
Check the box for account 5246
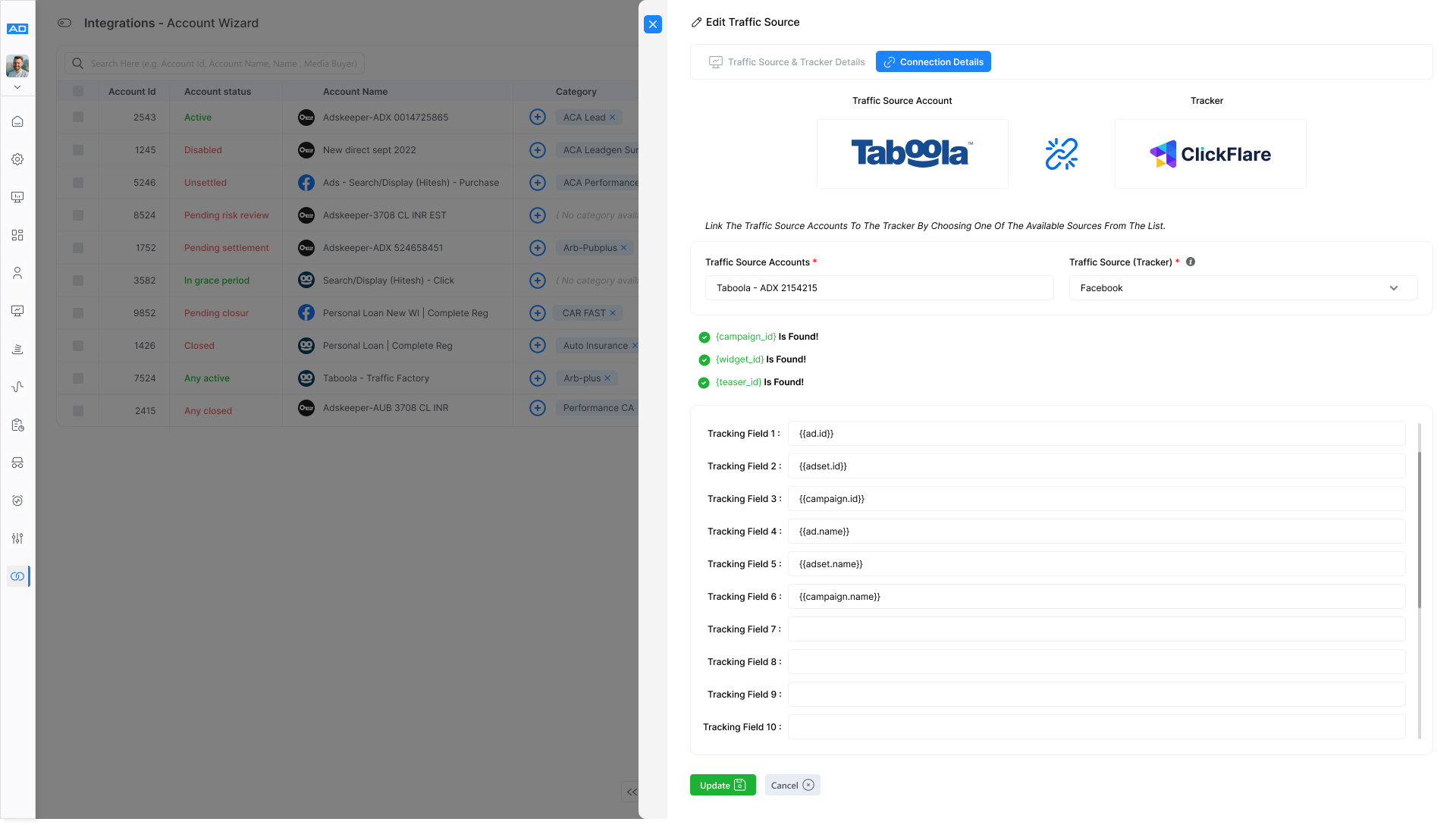78,183
